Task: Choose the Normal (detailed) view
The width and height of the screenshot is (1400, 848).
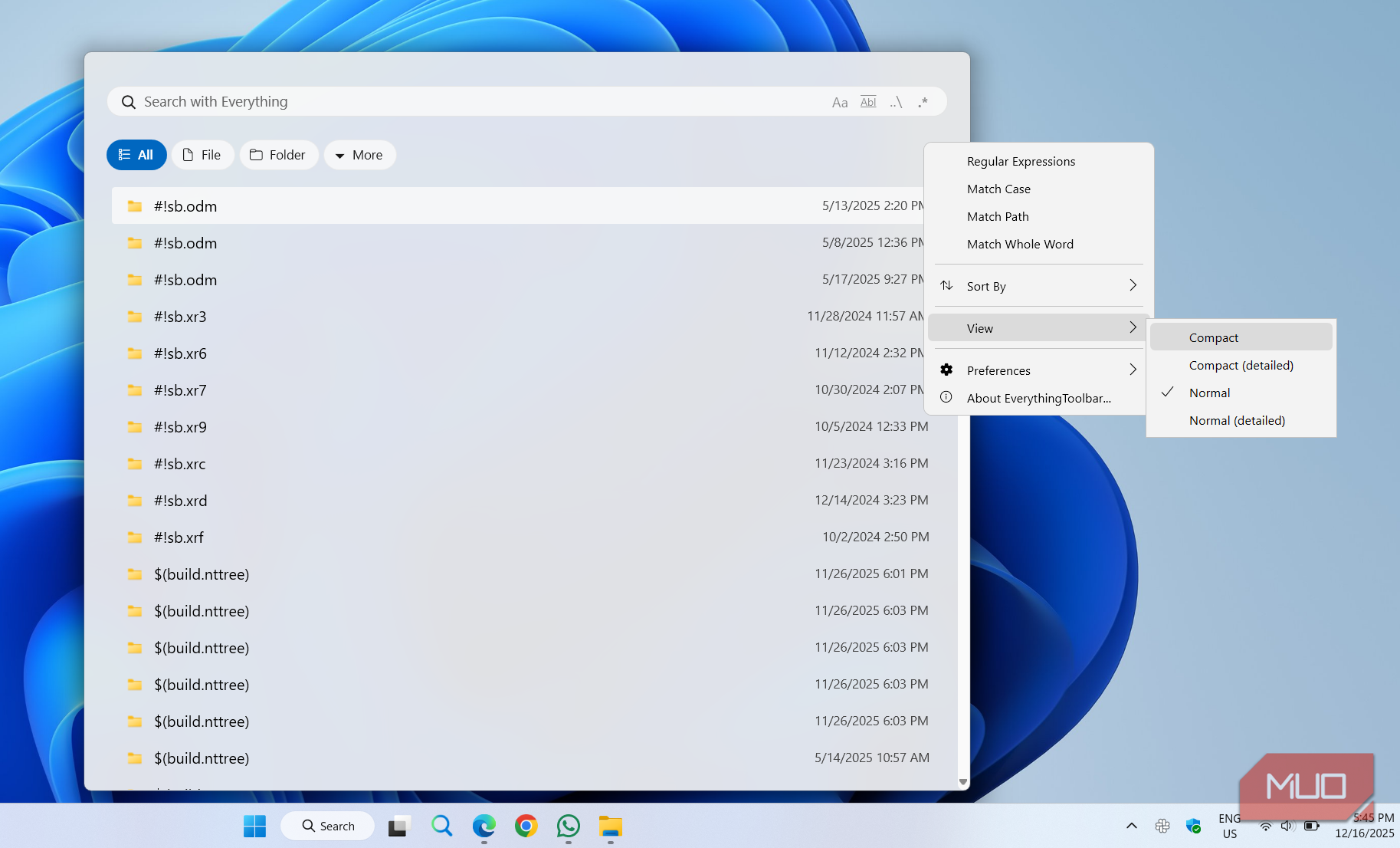Action: [1241, 420]
